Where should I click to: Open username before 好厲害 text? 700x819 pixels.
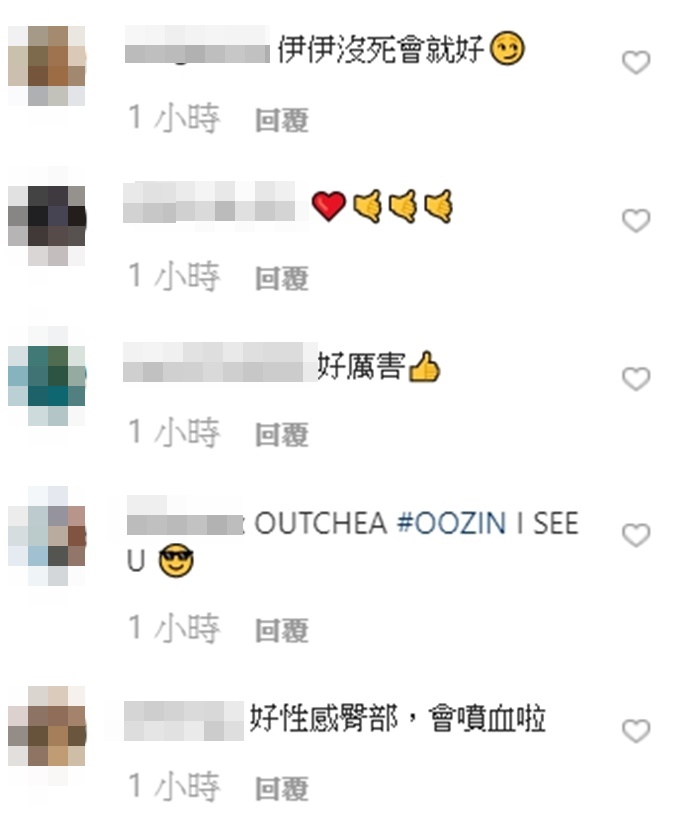(x=220, y=362)
